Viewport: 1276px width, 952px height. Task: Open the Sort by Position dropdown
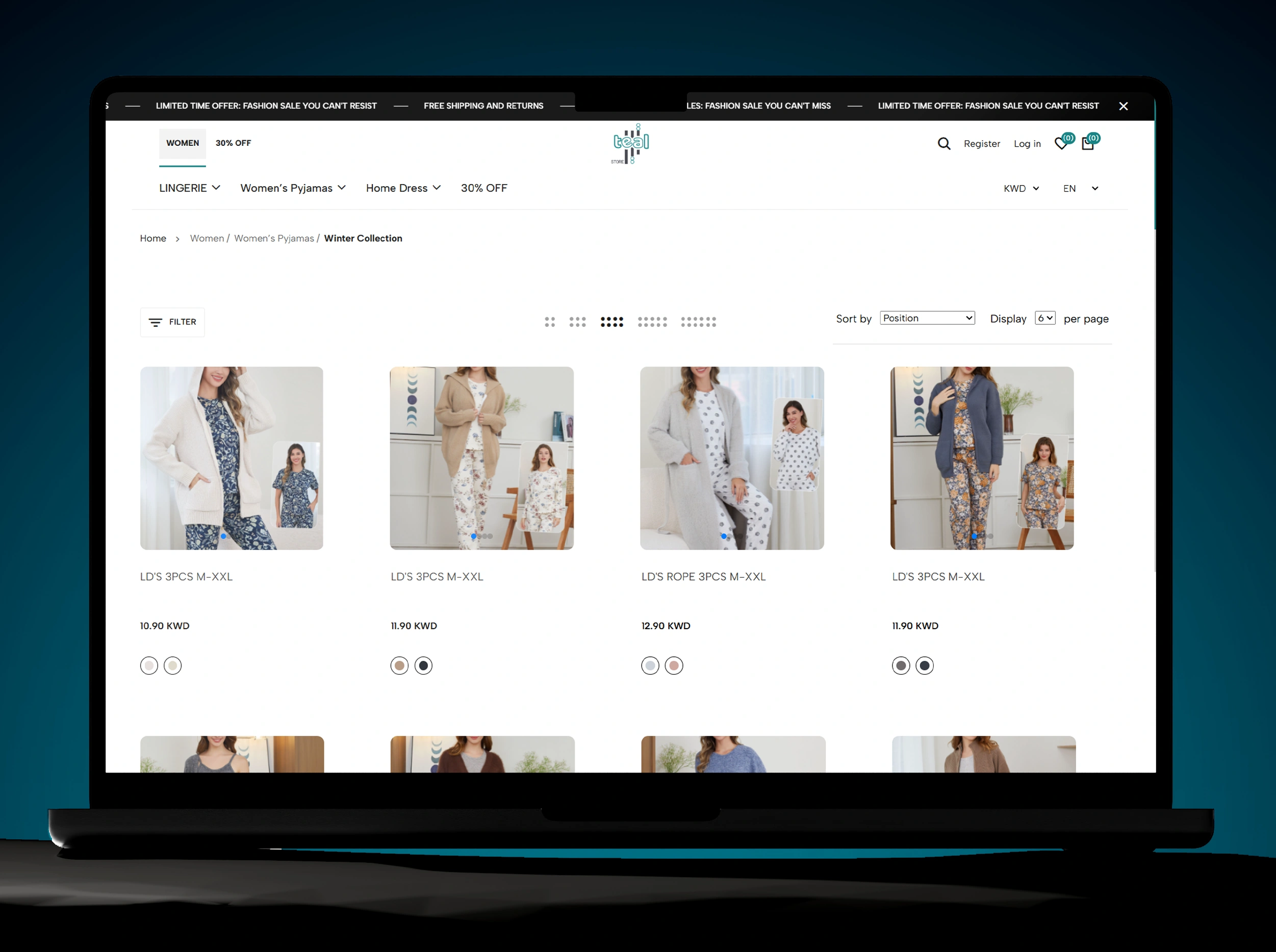coord(926,318)
